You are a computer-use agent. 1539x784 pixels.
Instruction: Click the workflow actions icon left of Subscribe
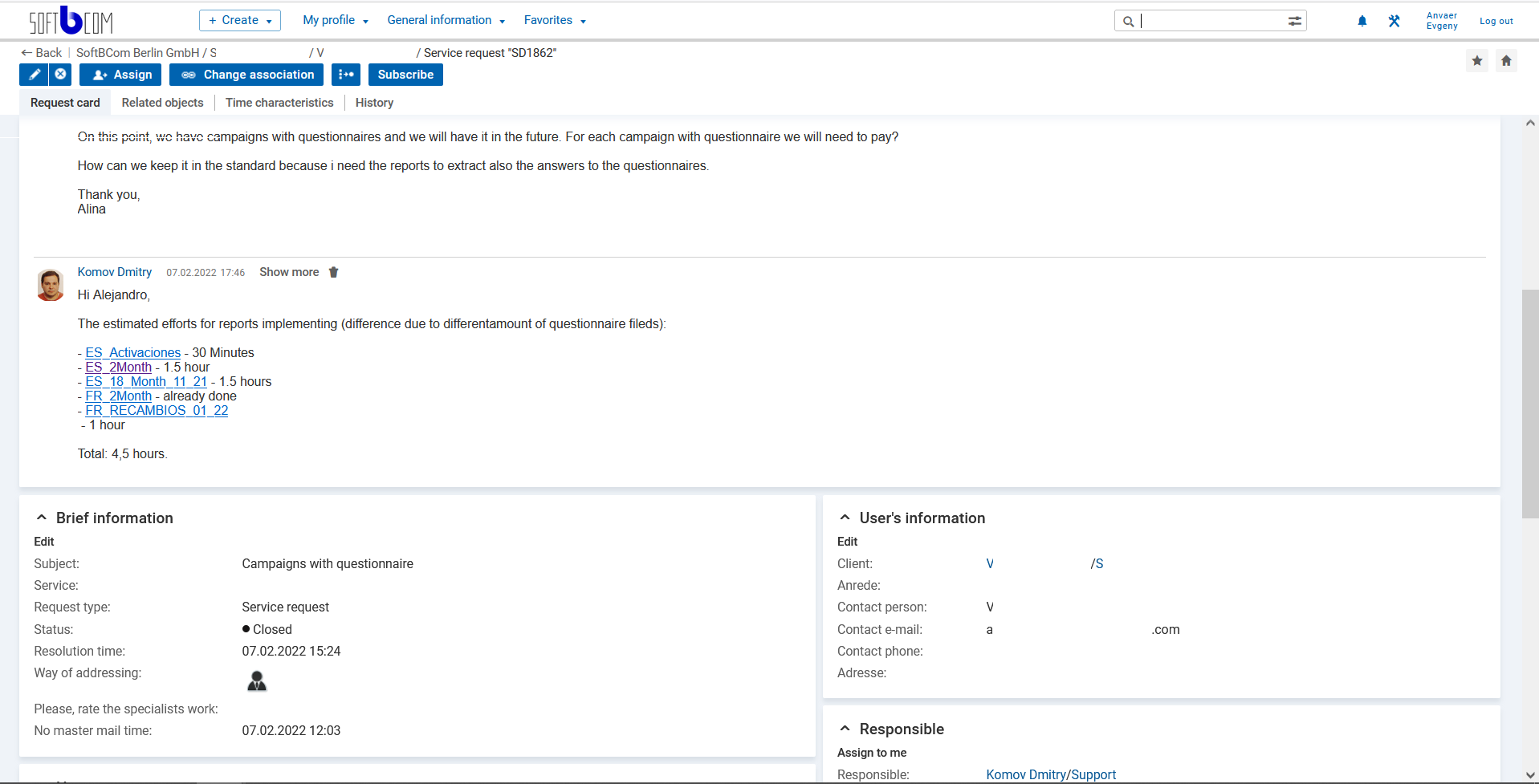[x=346, y=75]
